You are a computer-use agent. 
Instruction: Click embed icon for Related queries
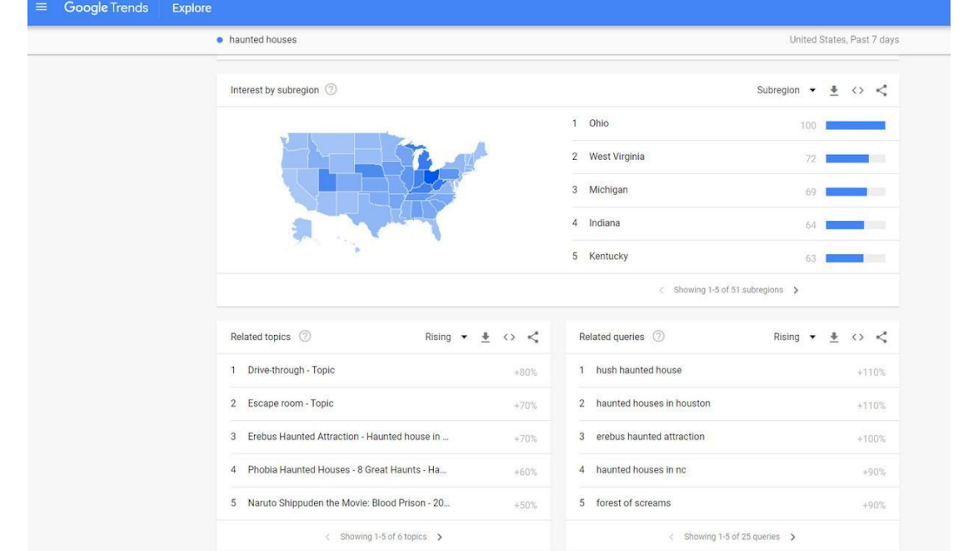pos(857,337)
